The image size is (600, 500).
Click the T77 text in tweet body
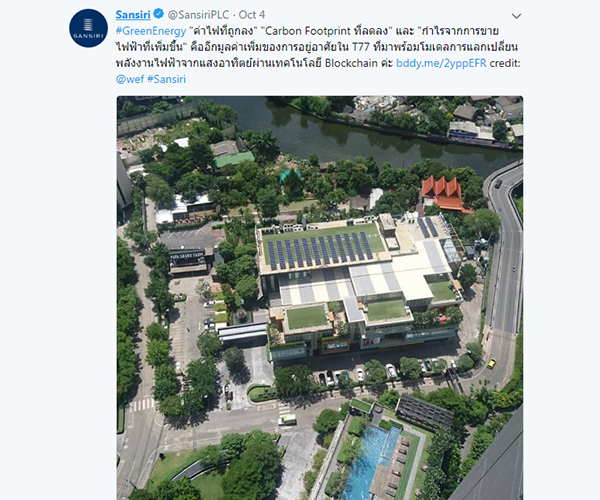[360, 47]
